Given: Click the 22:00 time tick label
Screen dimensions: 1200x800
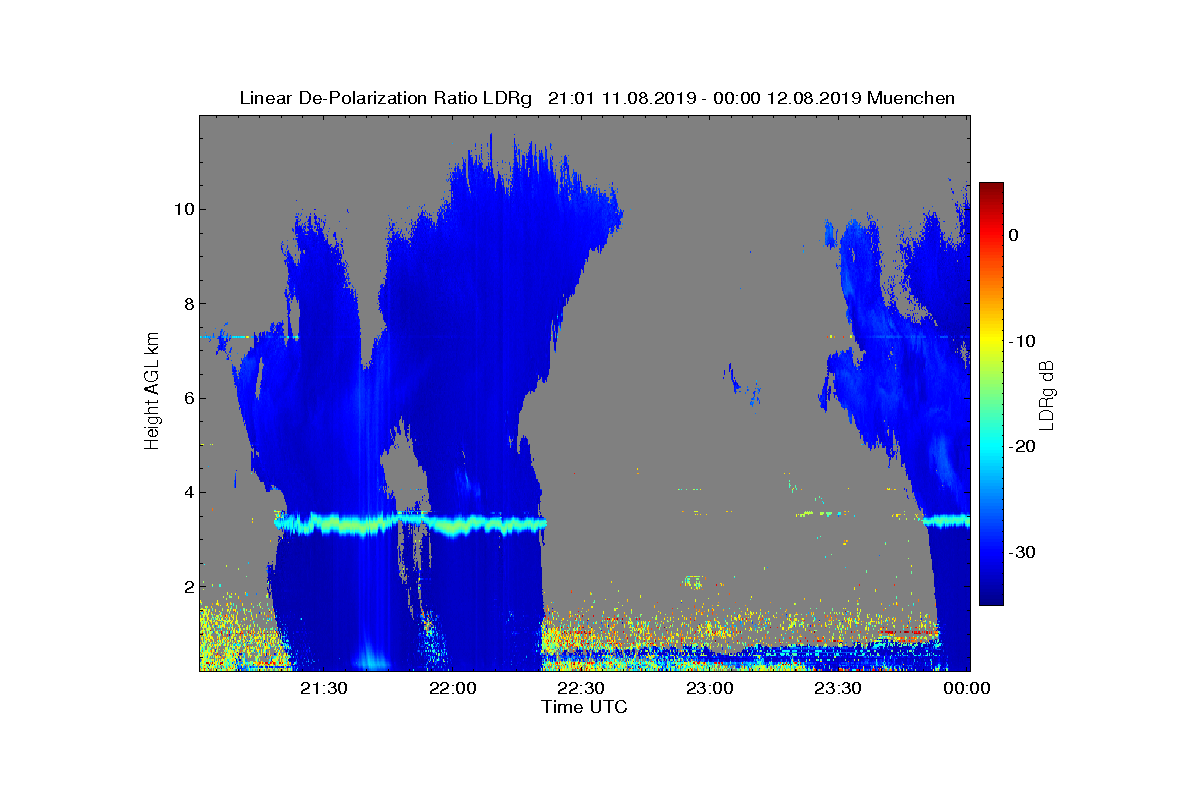Looking at the screenshot, I should (453, 688).
